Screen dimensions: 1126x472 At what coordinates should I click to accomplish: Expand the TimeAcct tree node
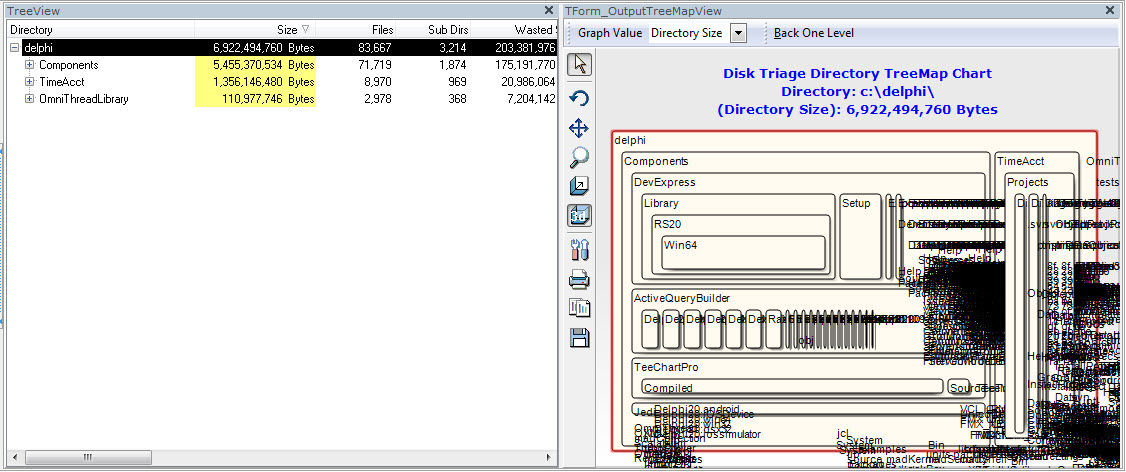(29, 82)
